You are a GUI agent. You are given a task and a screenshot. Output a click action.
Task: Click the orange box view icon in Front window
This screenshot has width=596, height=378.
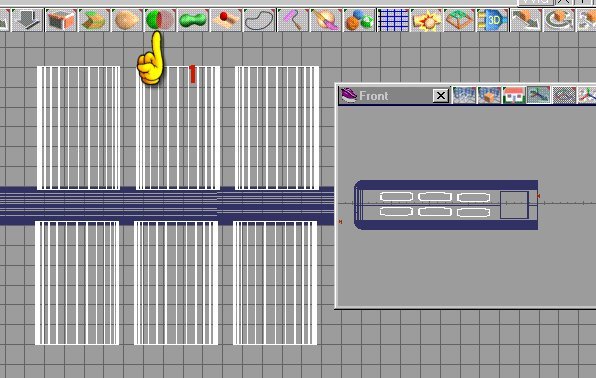[489, 95]
